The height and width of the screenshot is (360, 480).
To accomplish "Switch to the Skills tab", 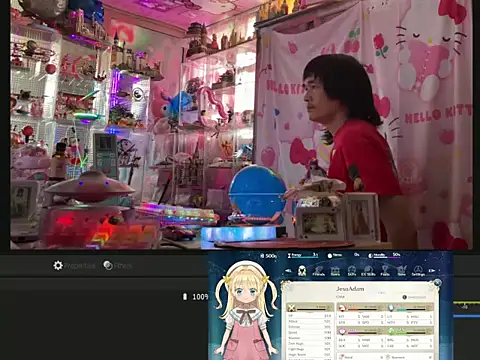I will pyautogui.click(x=352, y=271).
